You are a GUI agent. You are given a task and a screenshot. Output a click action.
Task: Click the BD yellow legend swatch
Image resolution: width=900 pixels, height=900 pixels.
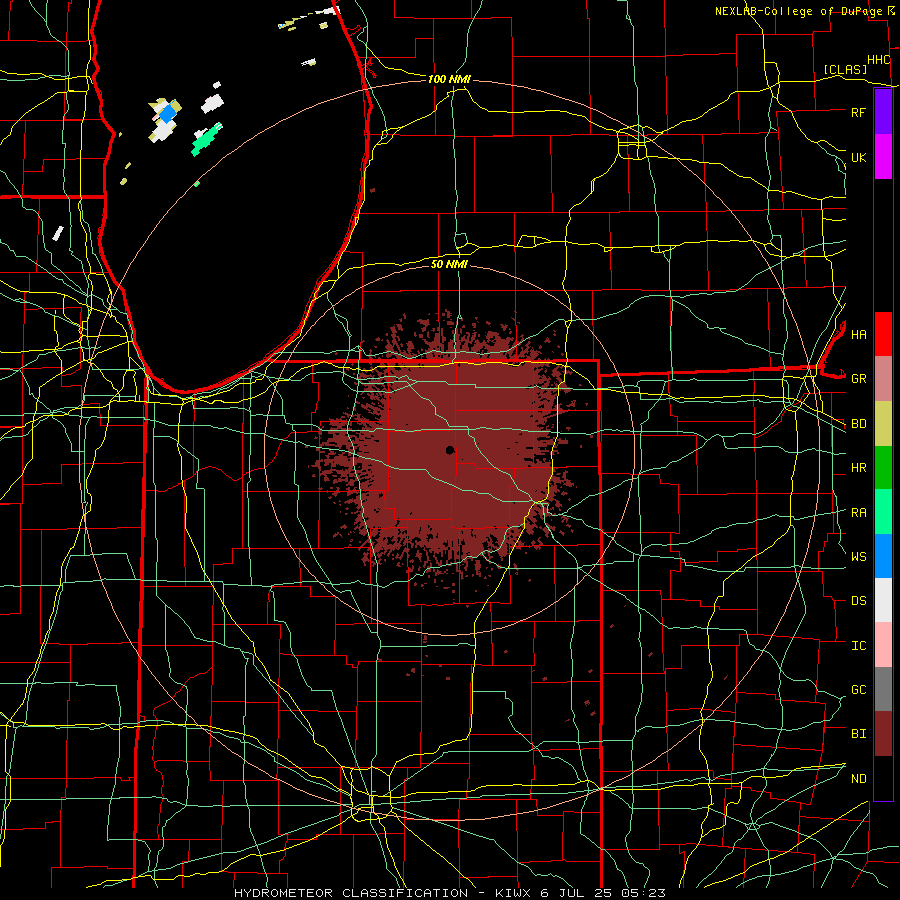883,424
